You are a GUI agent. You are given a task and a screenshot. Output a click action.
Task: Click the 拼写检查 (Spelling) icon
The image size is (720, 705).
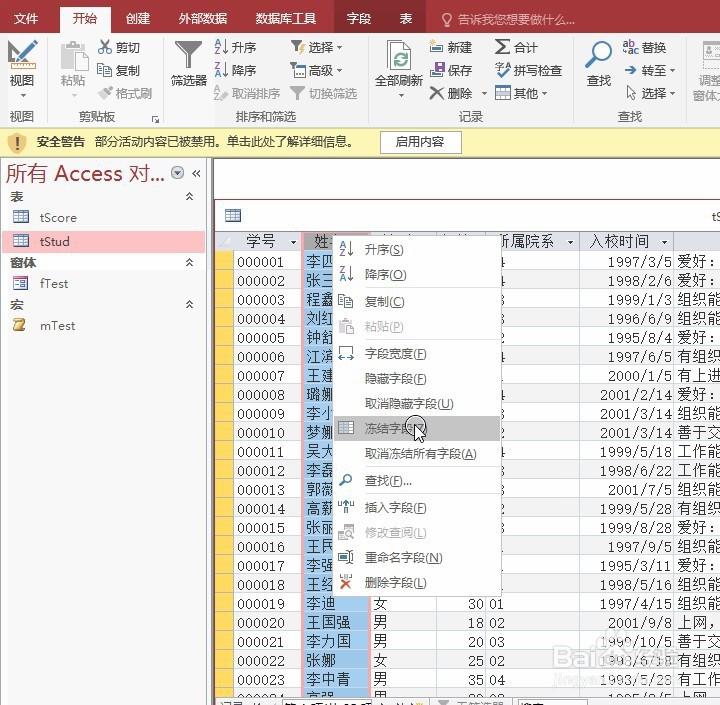coord(502,70)
